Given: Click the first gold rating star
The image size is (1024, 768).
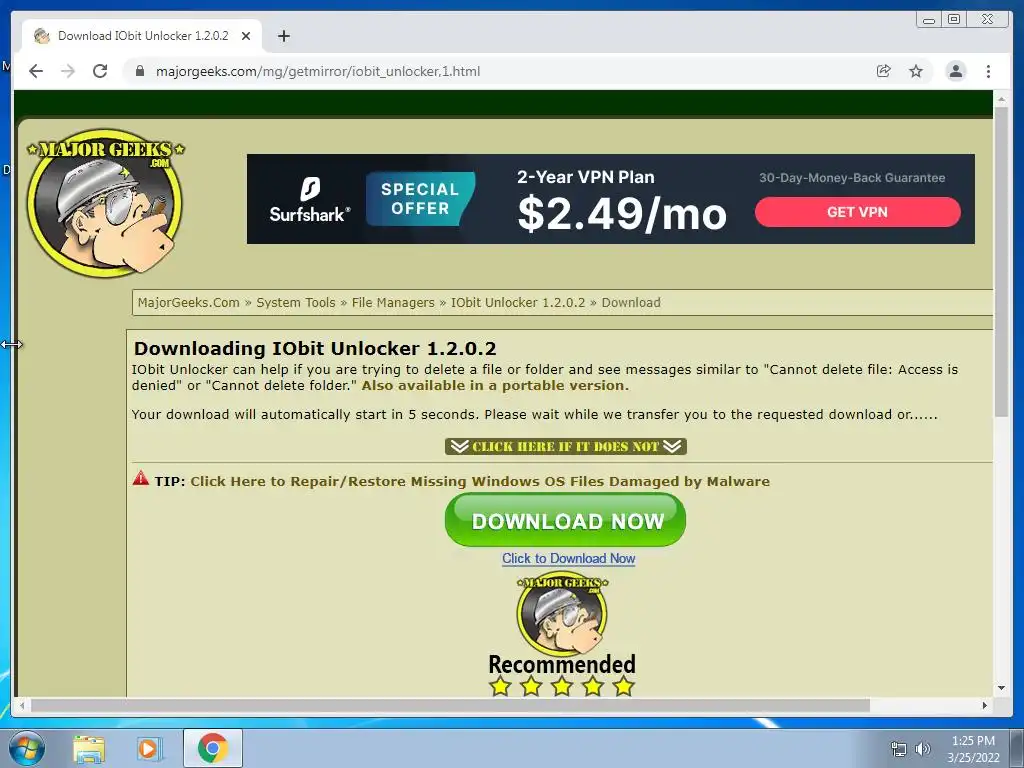Looking at the screenshot, I should pyautogui.click(x=500, y=686).
